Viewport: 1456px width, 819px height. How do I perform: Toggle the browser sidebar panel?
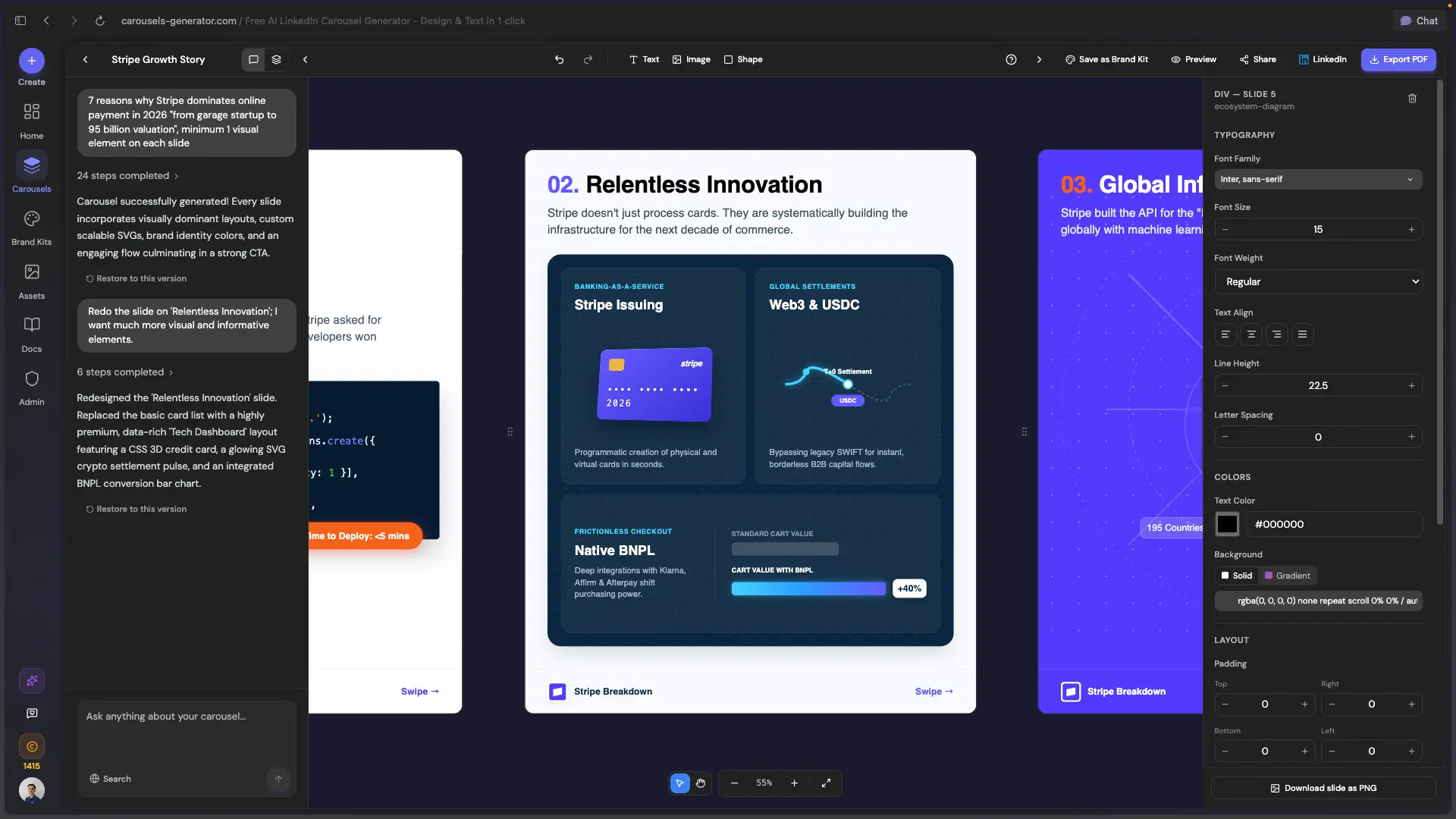tap(20, 21)
